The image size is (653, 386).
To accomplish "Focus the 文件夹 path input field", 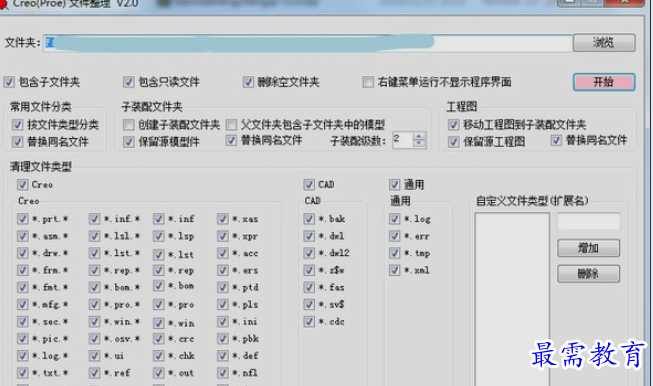I will click(308, 43).
